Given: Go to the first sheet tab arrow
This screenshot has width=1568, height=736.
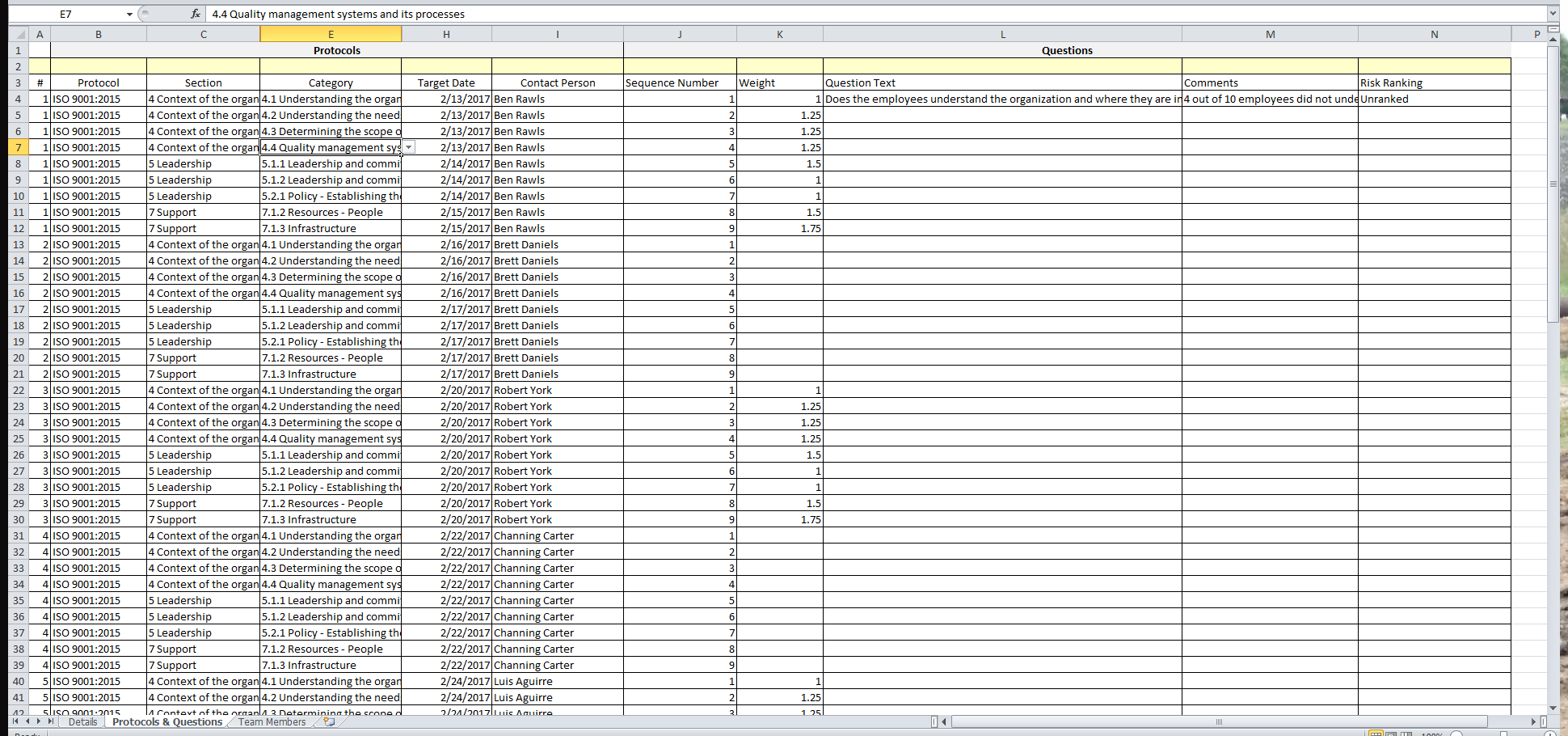Looking at the screenshot, I should coord(15,721).
